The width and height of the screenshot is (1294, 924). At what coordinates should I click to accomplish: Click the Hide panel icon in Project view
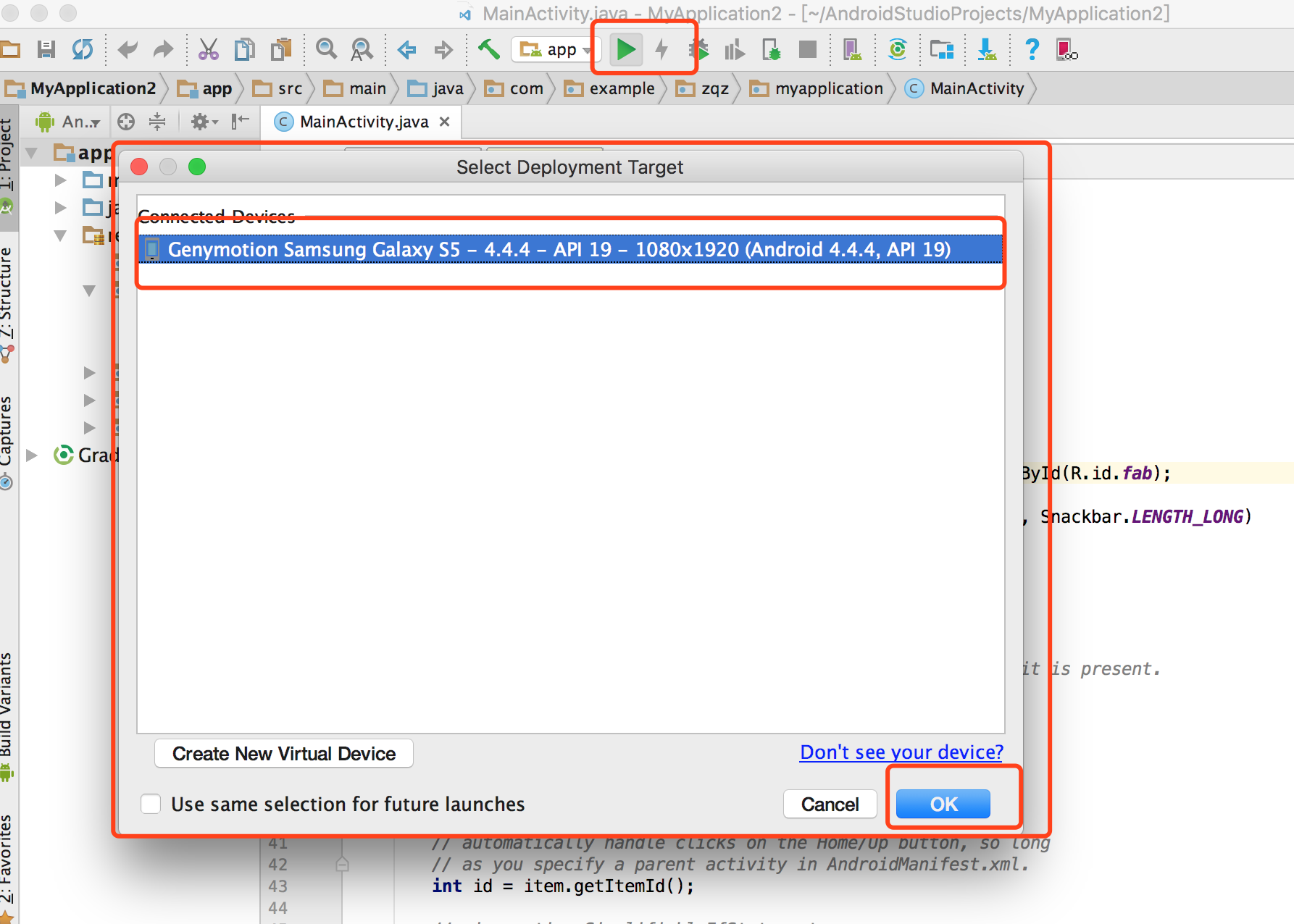tap(240, 122)
